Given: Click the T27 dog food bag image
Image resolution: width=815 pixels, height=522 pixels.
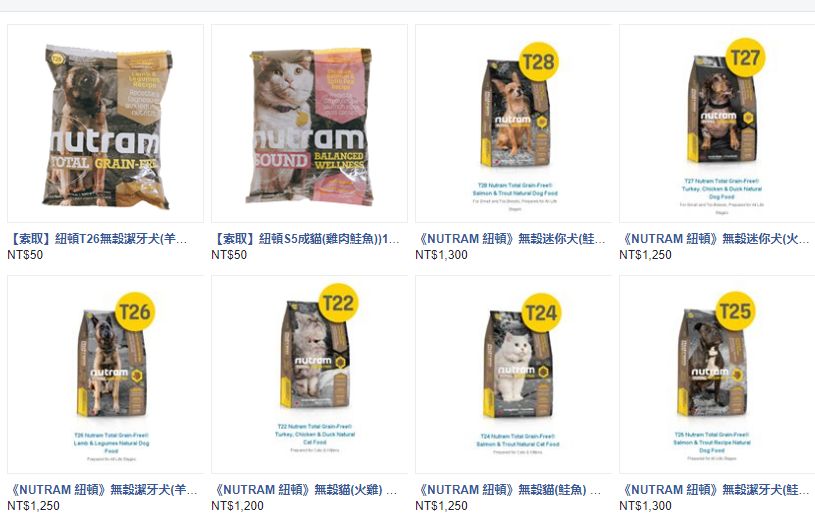Looking at the screenshot, I should click(717, 124).
